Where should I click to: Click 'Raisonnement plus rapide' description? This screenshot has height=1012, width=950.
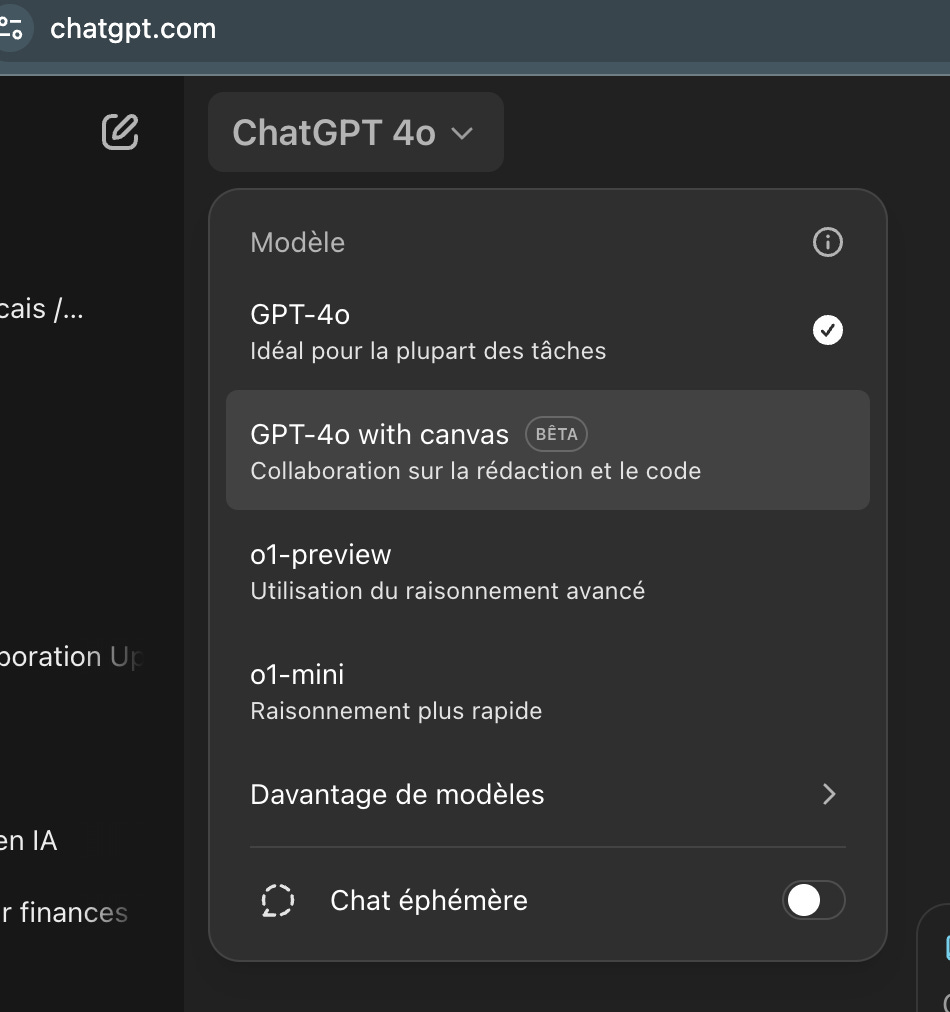click(x=396, y=711)
